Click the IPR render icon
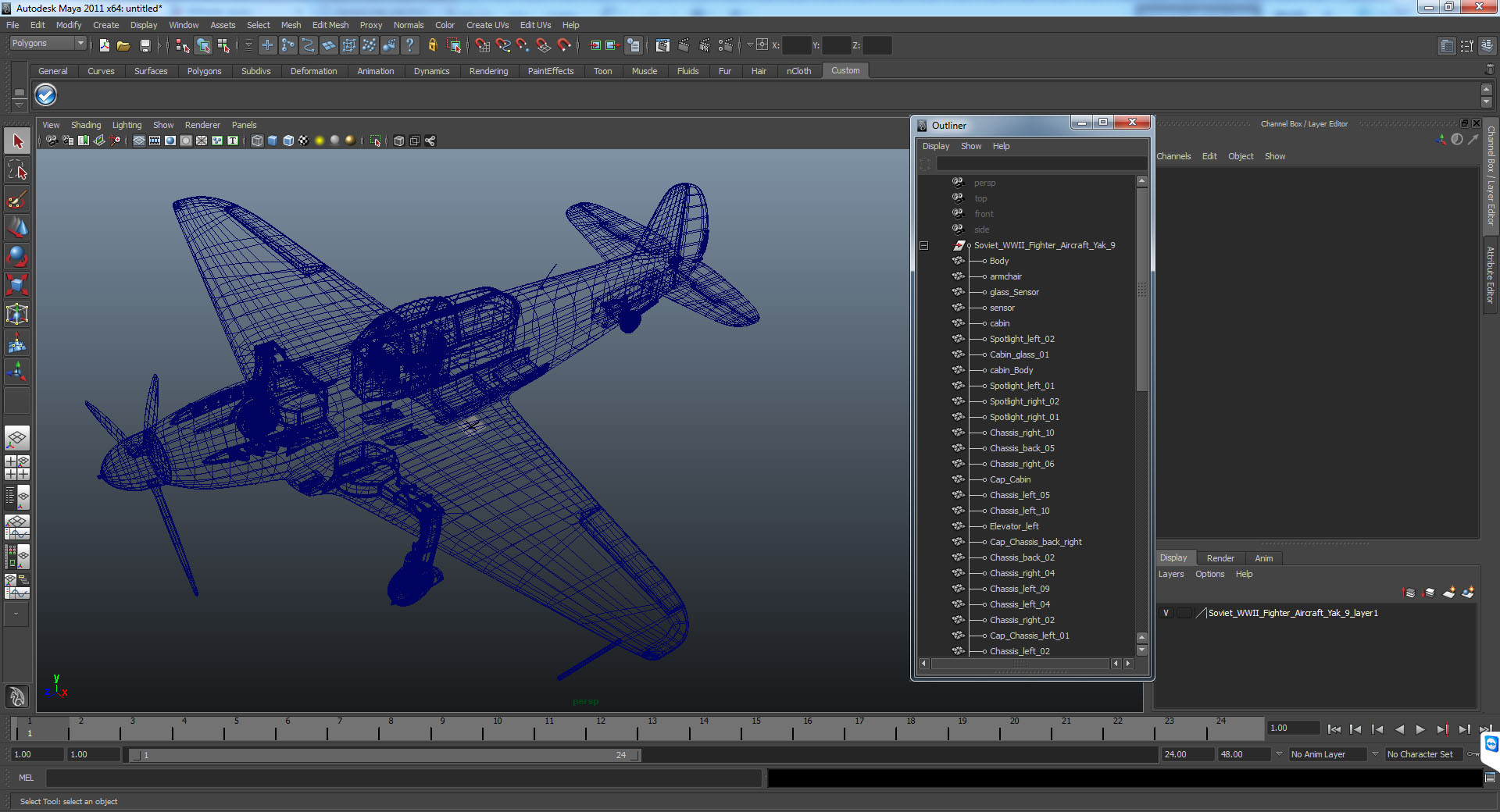 pos(705,45)
